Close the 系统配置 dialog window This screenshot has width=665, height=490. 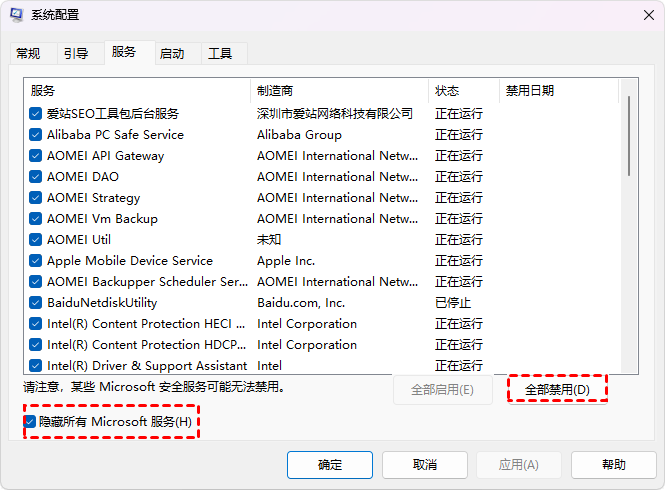tap(641, 15)
